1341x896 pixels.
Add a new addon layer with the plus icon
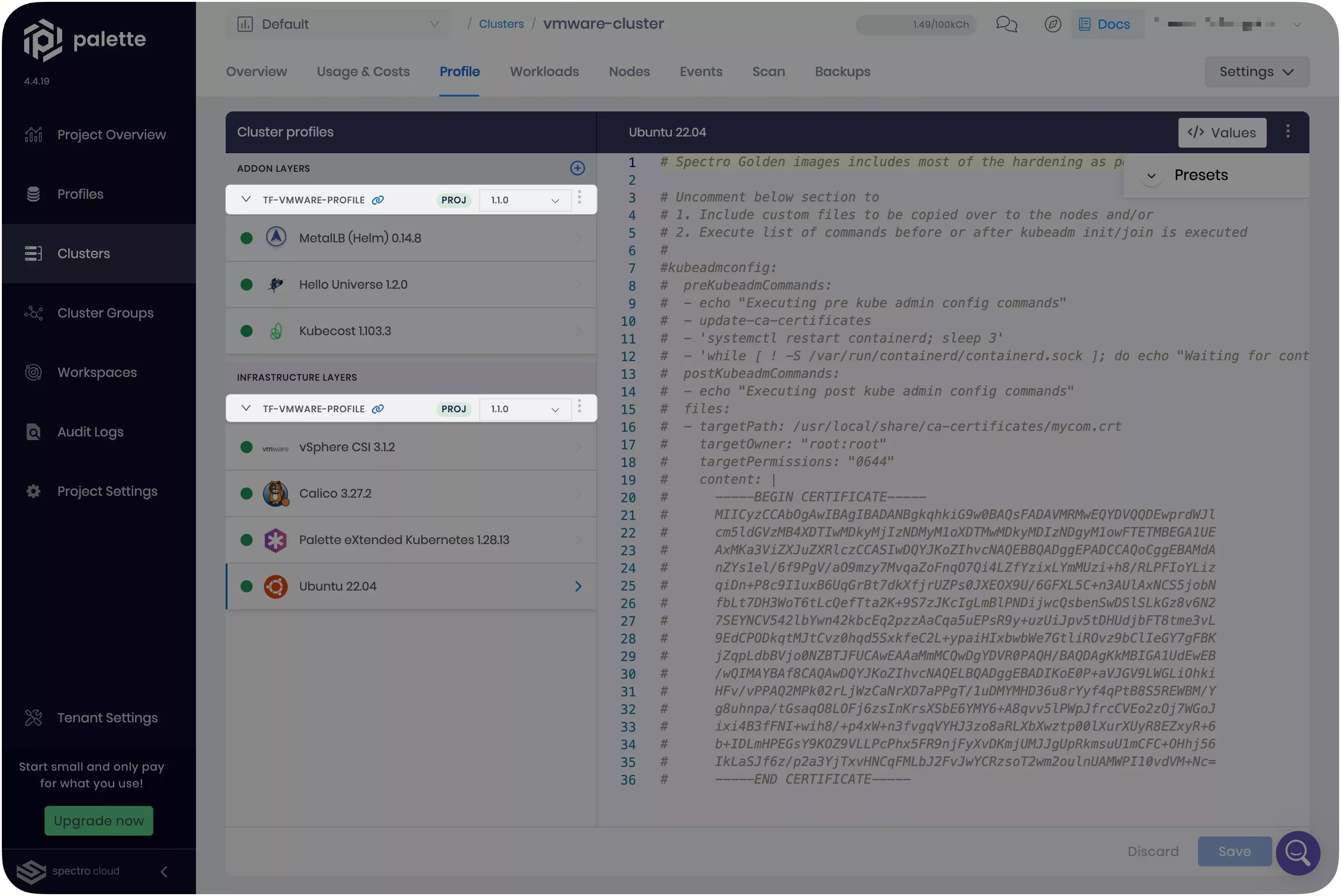577,168
